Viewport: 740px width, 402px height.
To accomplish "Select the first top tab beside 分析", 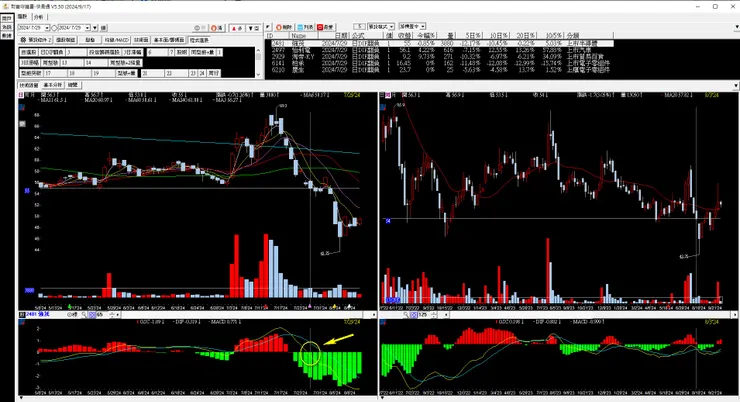I will (23, 17).
